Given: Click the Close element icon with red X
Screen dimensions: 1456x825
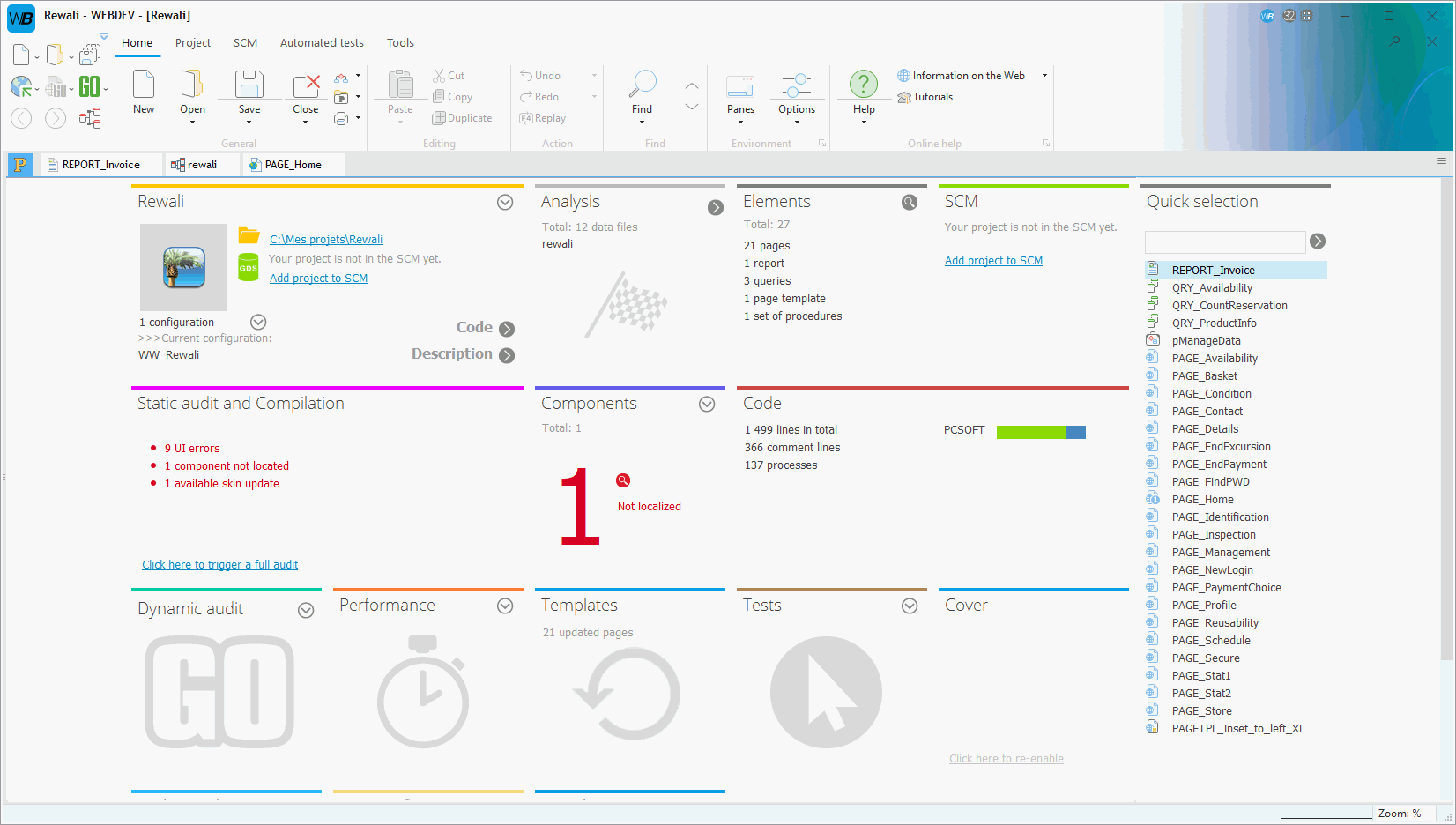Looking at the screenshot, I should point(306,85).
